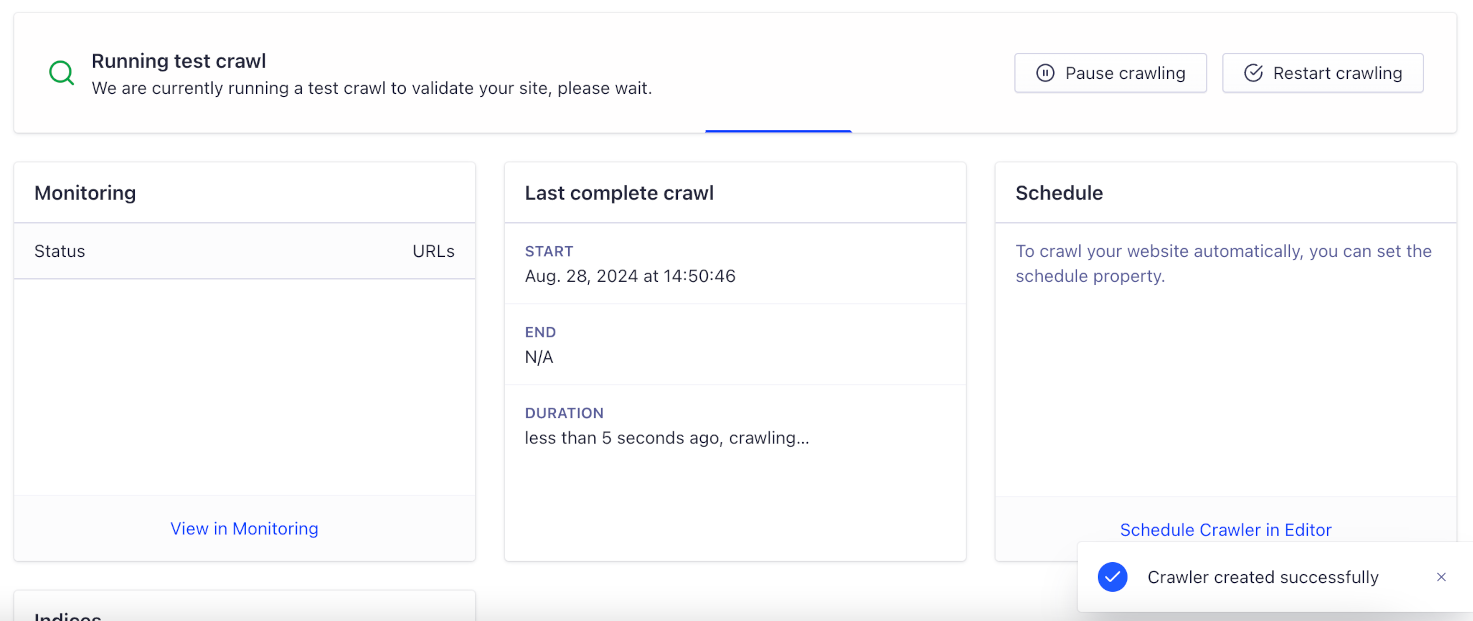Click the pause icon in Pause crawling
The width and height of the screenshot is (1473, 621).
point(1045,73)
